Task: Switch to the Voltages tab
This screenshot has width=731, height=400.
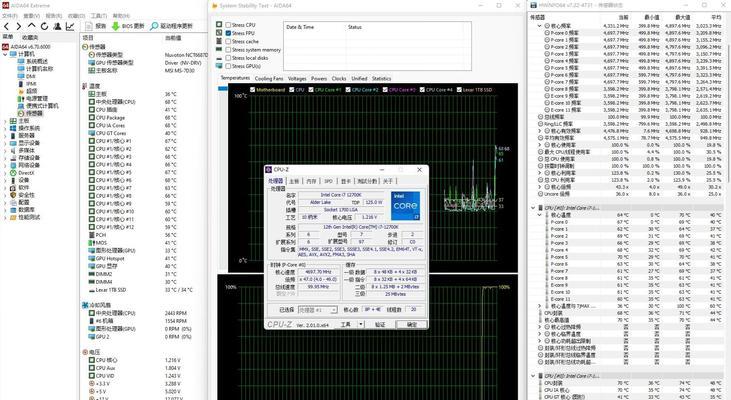Action: click(x=297, y=79)
